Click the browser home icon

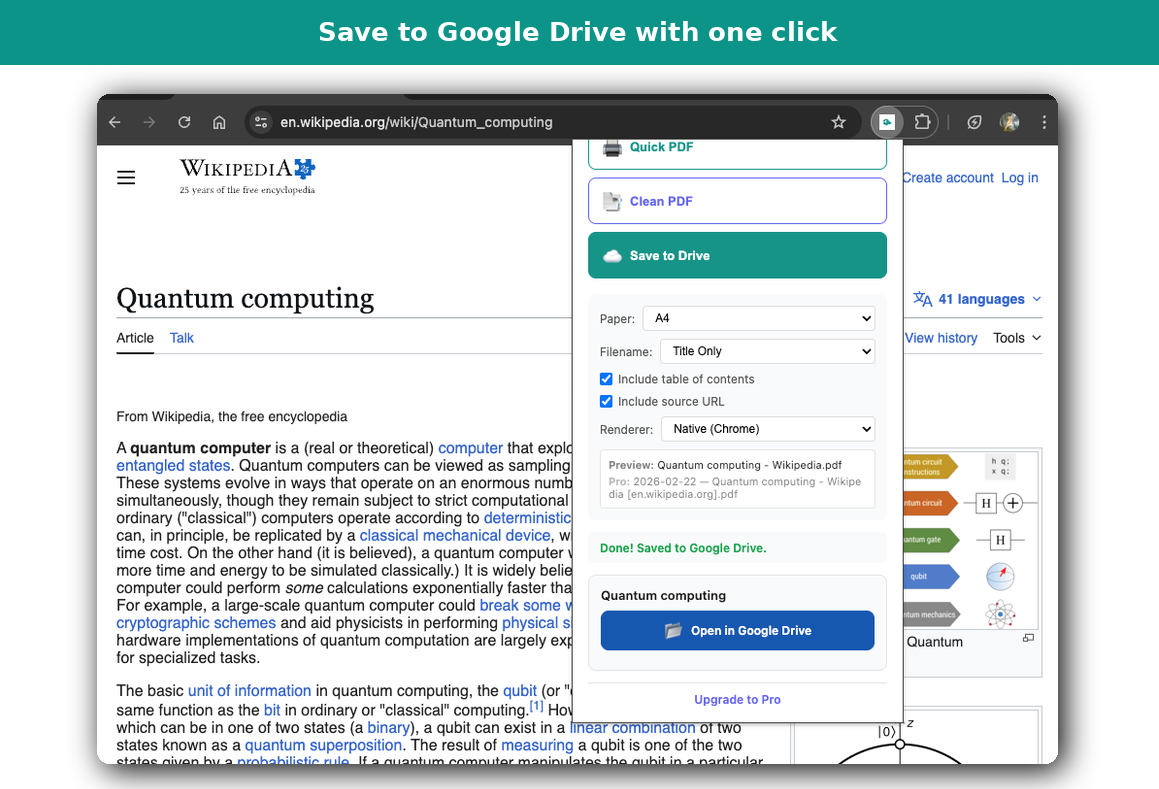click(x=219, y=121)
